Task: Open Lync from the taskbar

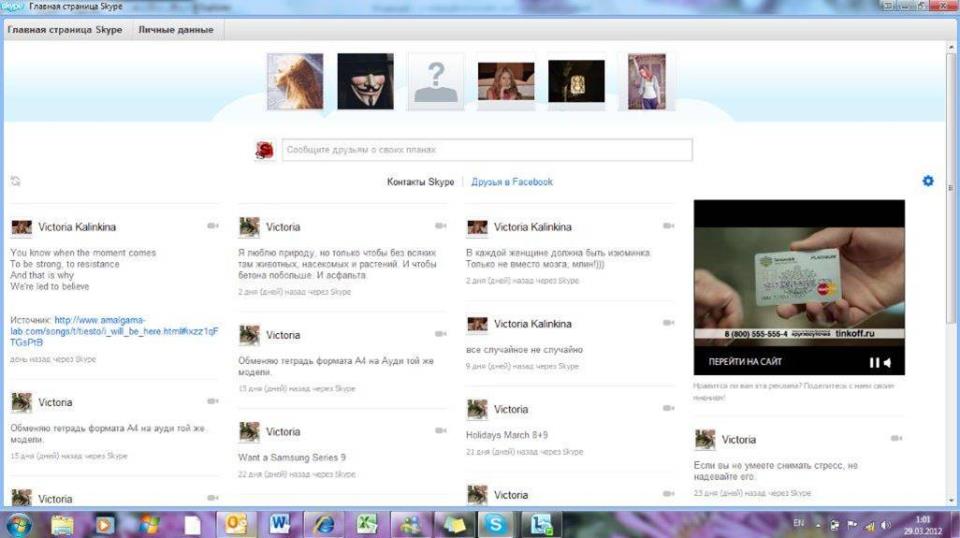Action: (x=541, y=525)
